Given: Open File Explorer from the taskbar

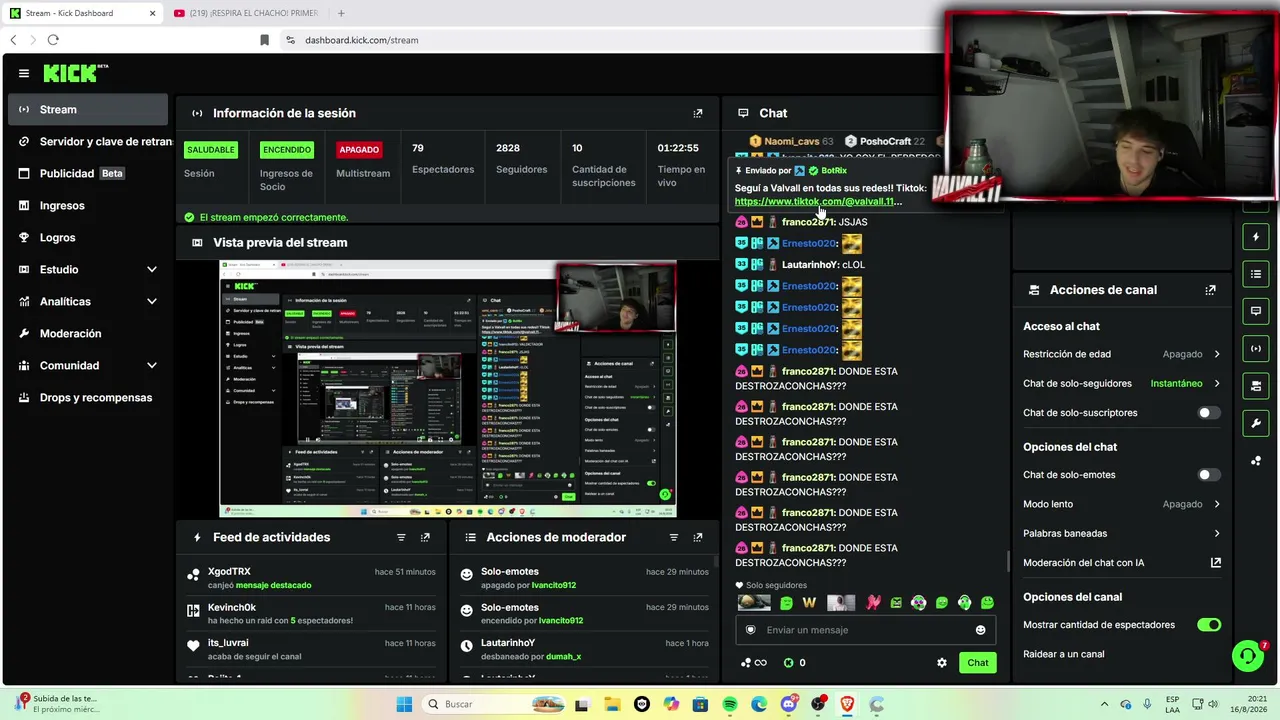Looking at the screenshot, I should (x=612, y=704).
